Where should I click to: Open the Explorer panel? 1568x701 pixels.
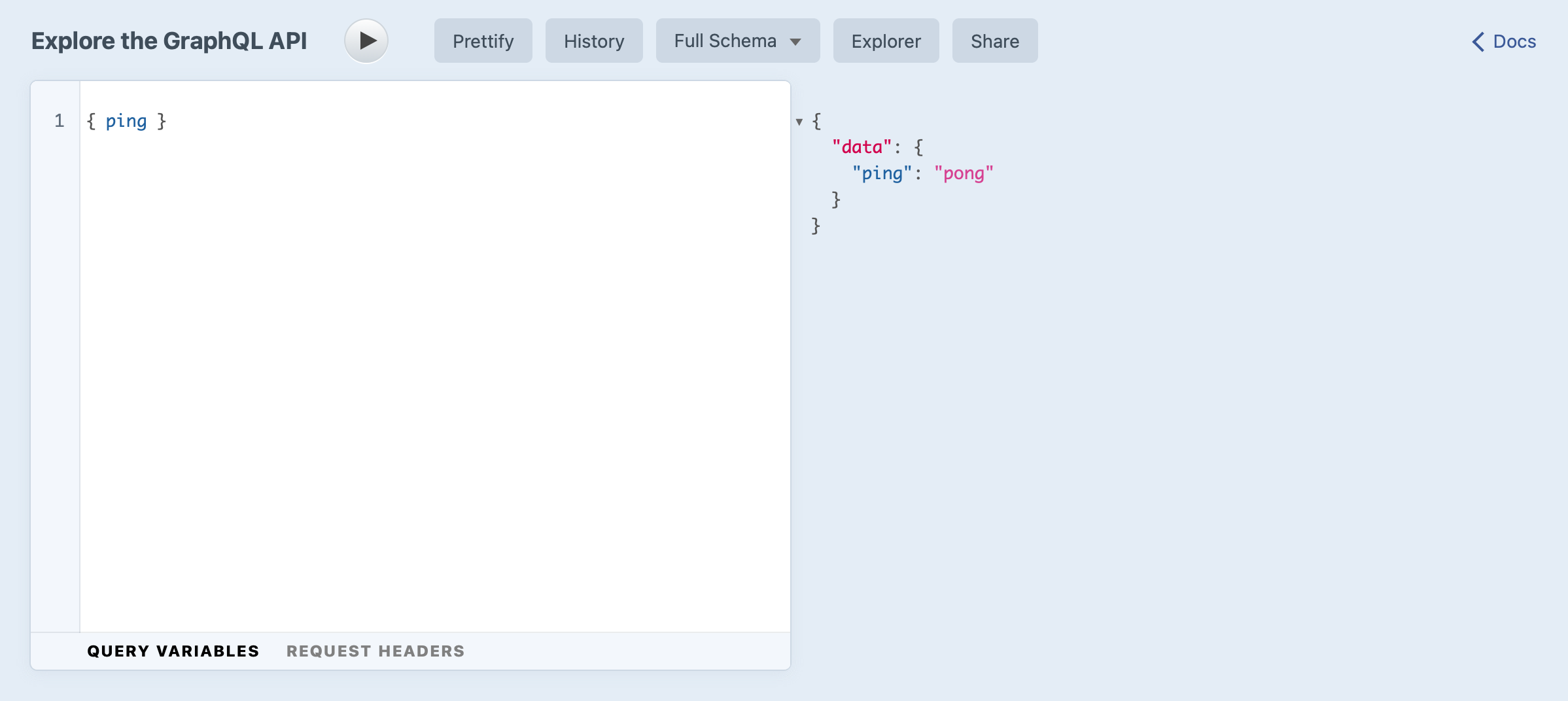[886, 41]
